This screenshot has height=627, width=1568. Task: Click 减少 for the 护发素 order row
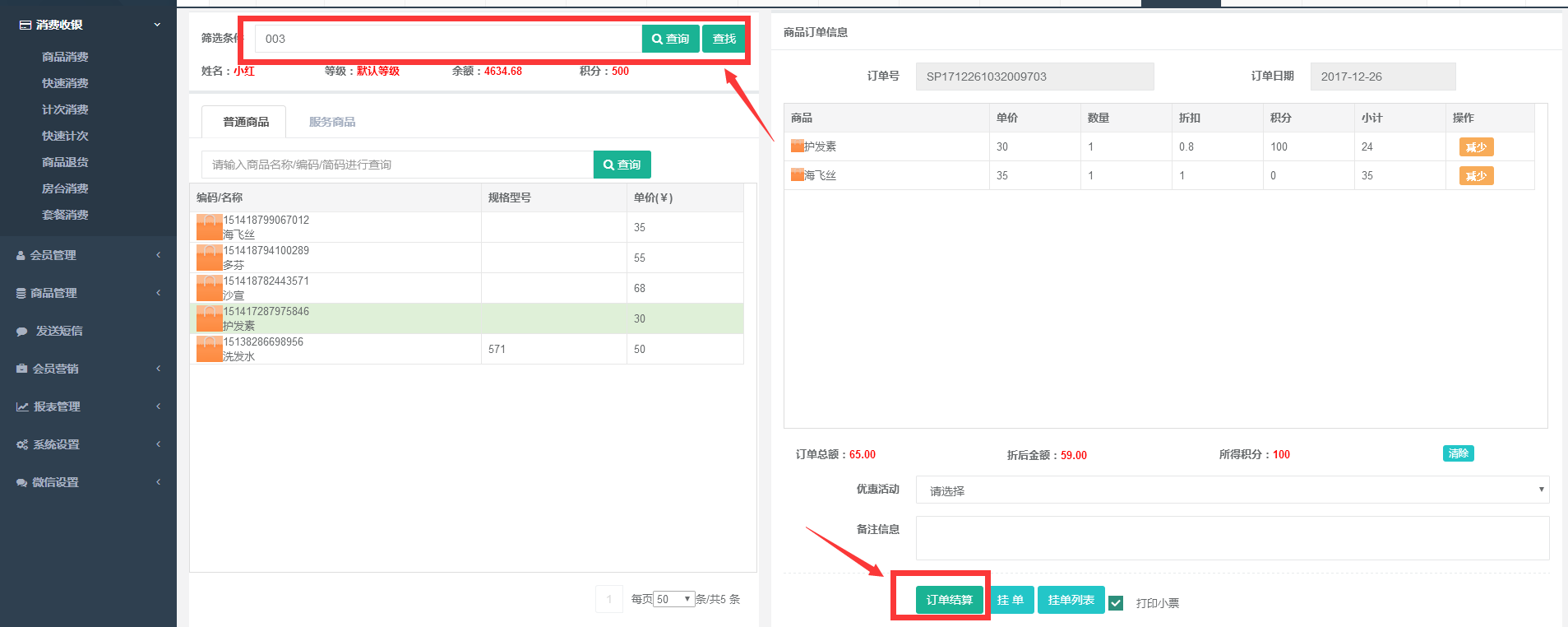[1476, 147]
